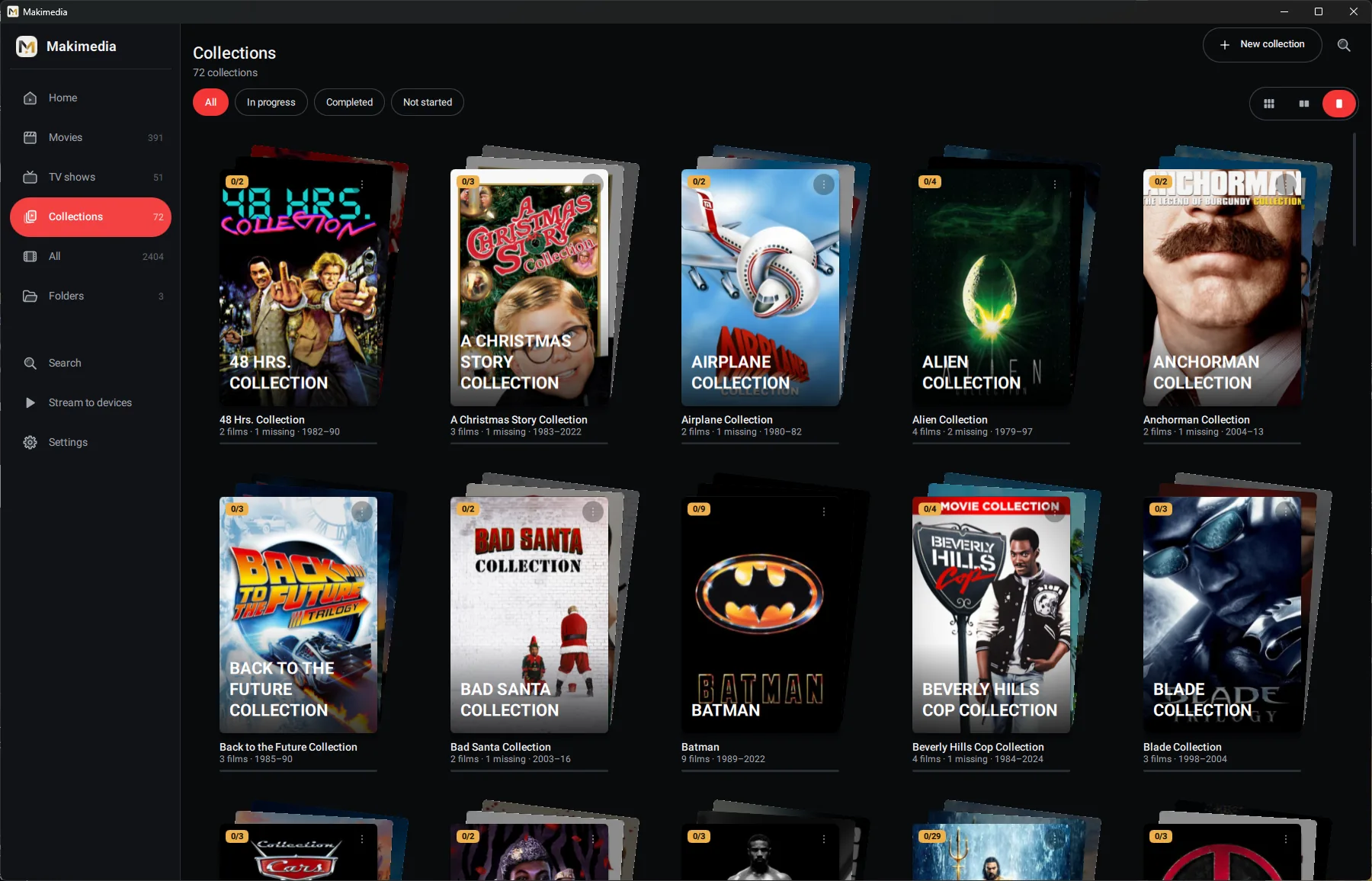This screenshot has width=1372, height=881.
Task: Click the Settings gear icon
Action: (x=30, y=442)
